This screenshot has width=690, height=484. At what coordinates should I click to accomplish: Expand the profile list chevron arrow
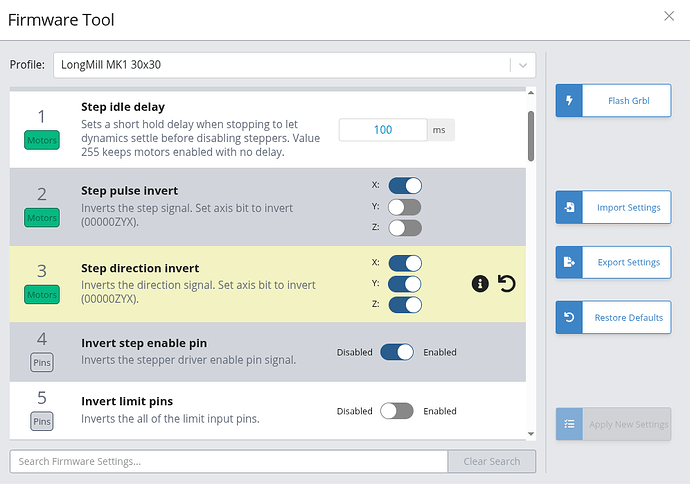point(523,66)
